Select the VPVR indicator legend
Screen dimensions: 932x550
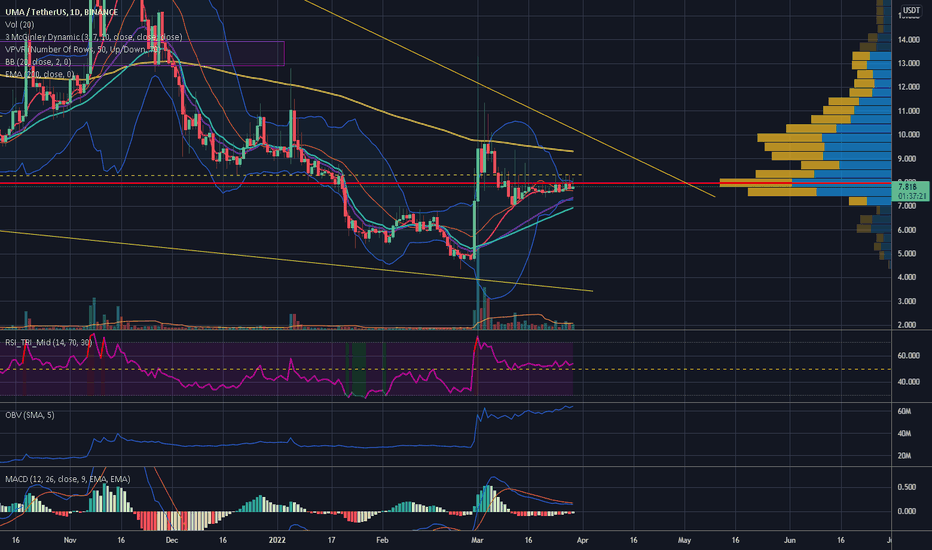coord(83,49)
